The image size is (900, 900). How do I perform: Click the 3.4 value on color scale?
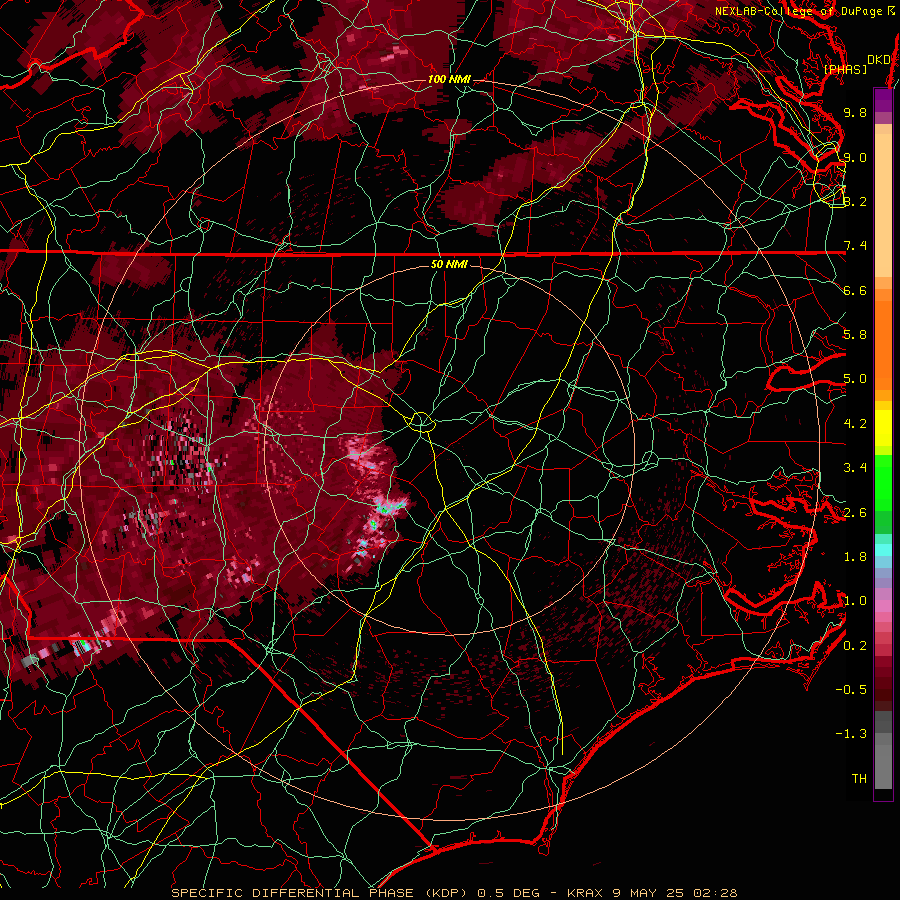(855, 468)
